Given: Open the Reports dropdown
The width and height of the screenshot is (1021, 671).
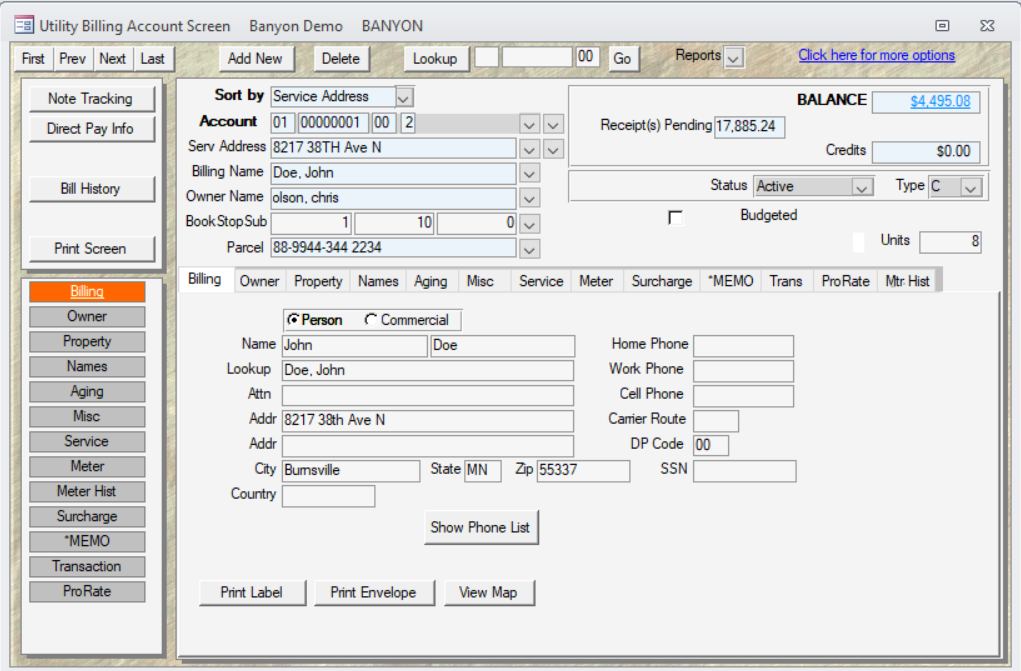Looking at the screenshot, I should [734, 57].
